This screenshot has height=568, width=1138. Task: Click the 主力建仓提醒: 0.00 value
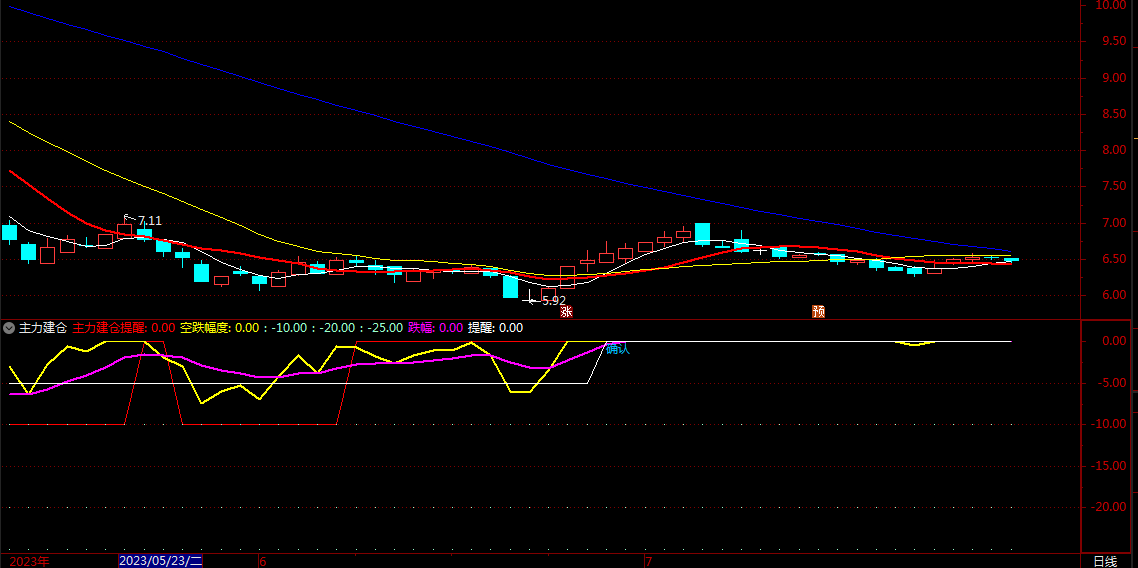click(124, 328)
